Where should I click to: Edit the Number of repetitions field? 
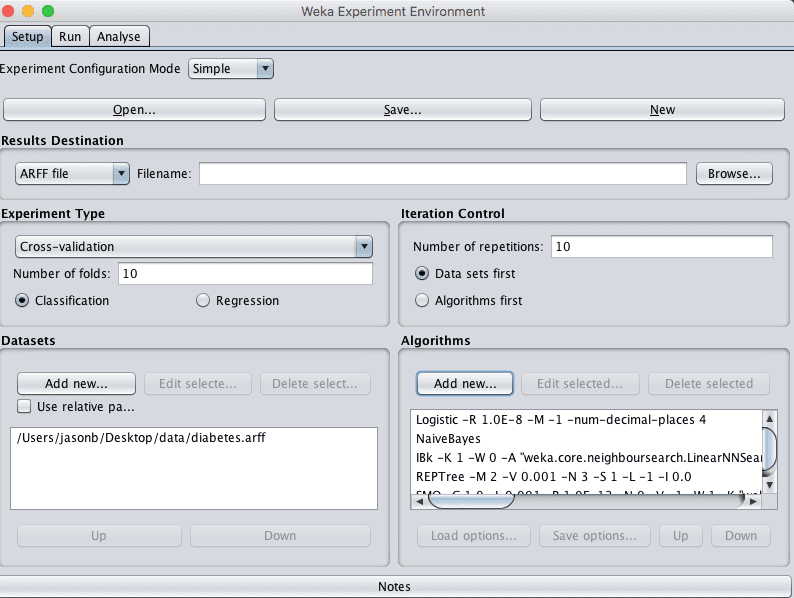[662, 247]
